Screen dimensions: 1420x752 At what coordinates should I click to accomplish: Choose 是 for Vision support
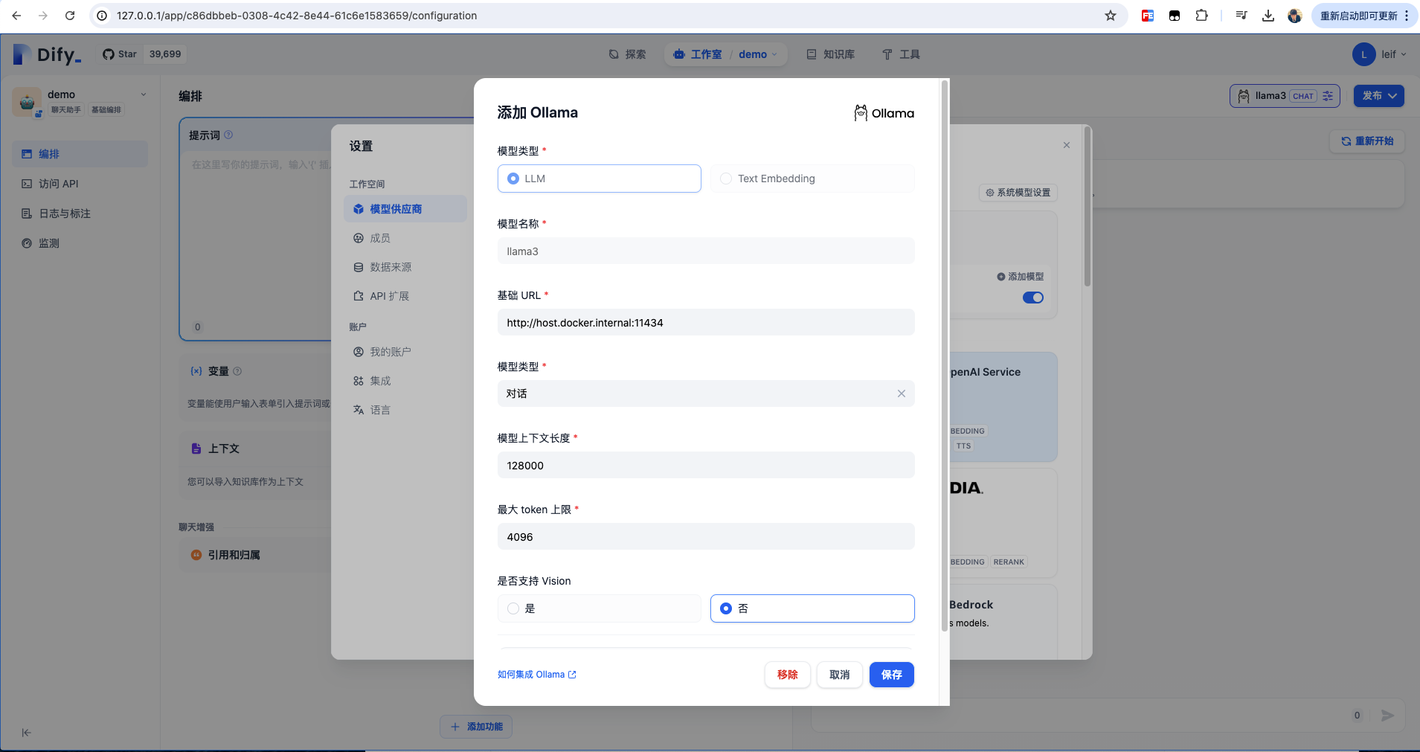click(599, 608)
